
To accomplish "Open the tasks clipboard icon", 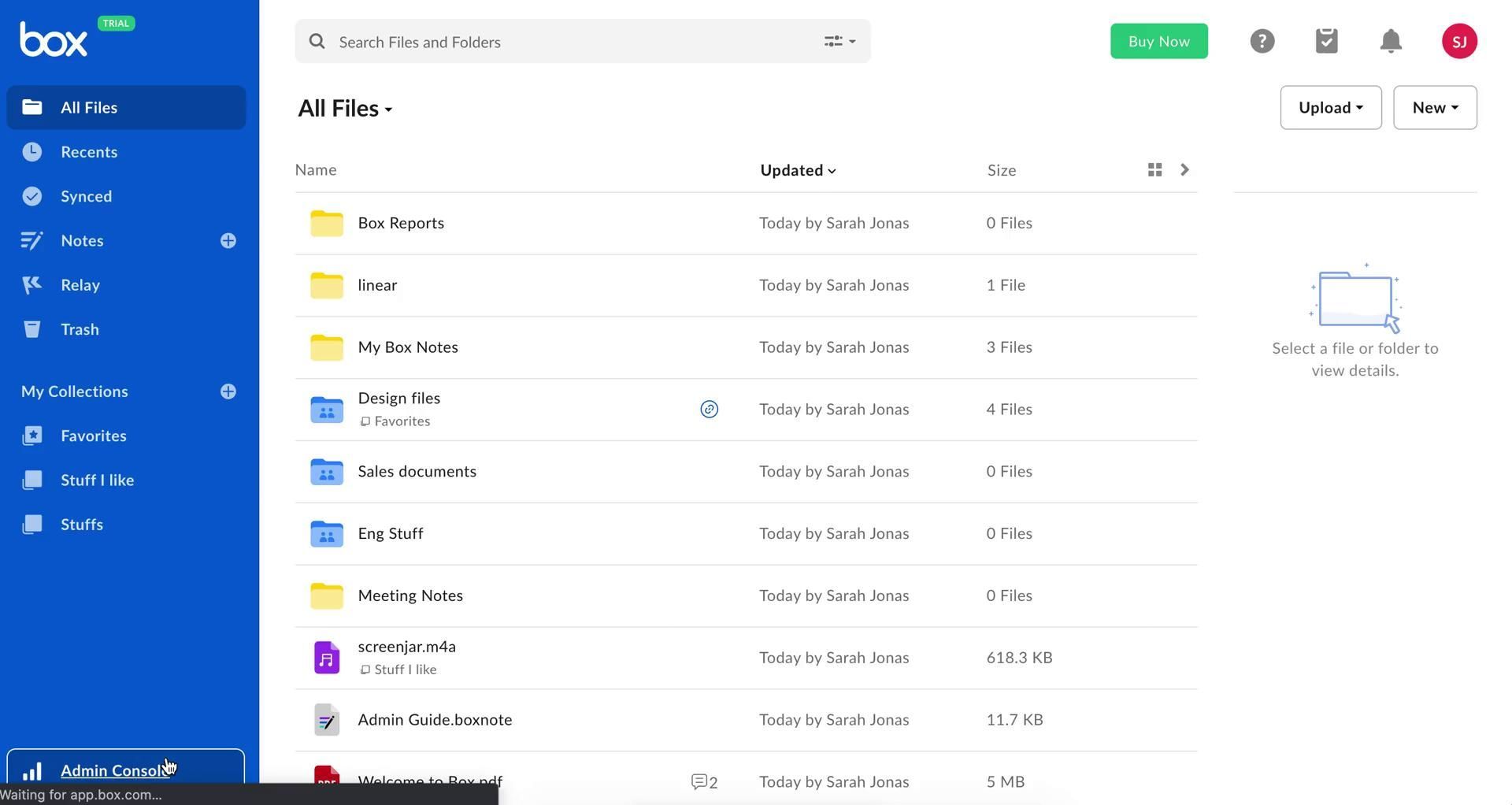I will 1326,41.
